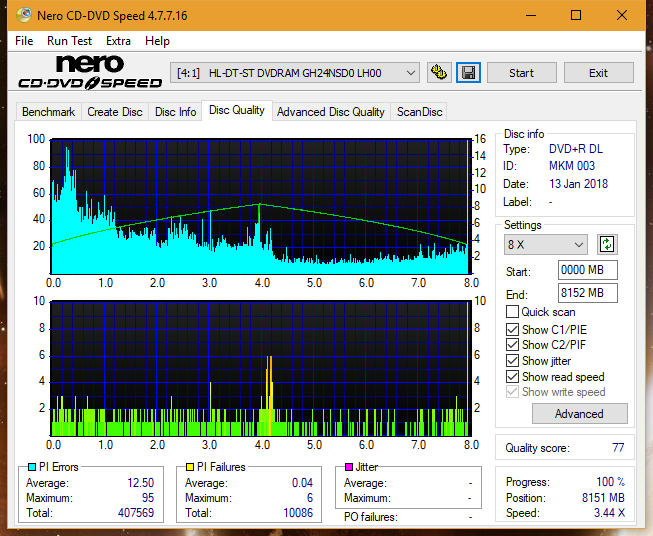Open the 8 X speed dropdown
This screenshot has width=653, height=536.
tap(546, 244)
